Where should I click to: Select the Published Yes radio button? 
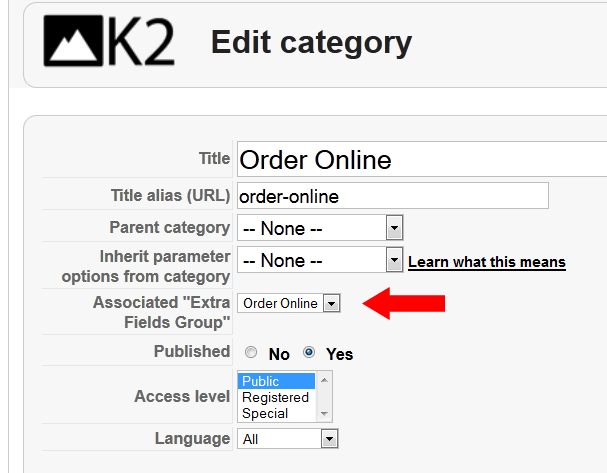309,352
